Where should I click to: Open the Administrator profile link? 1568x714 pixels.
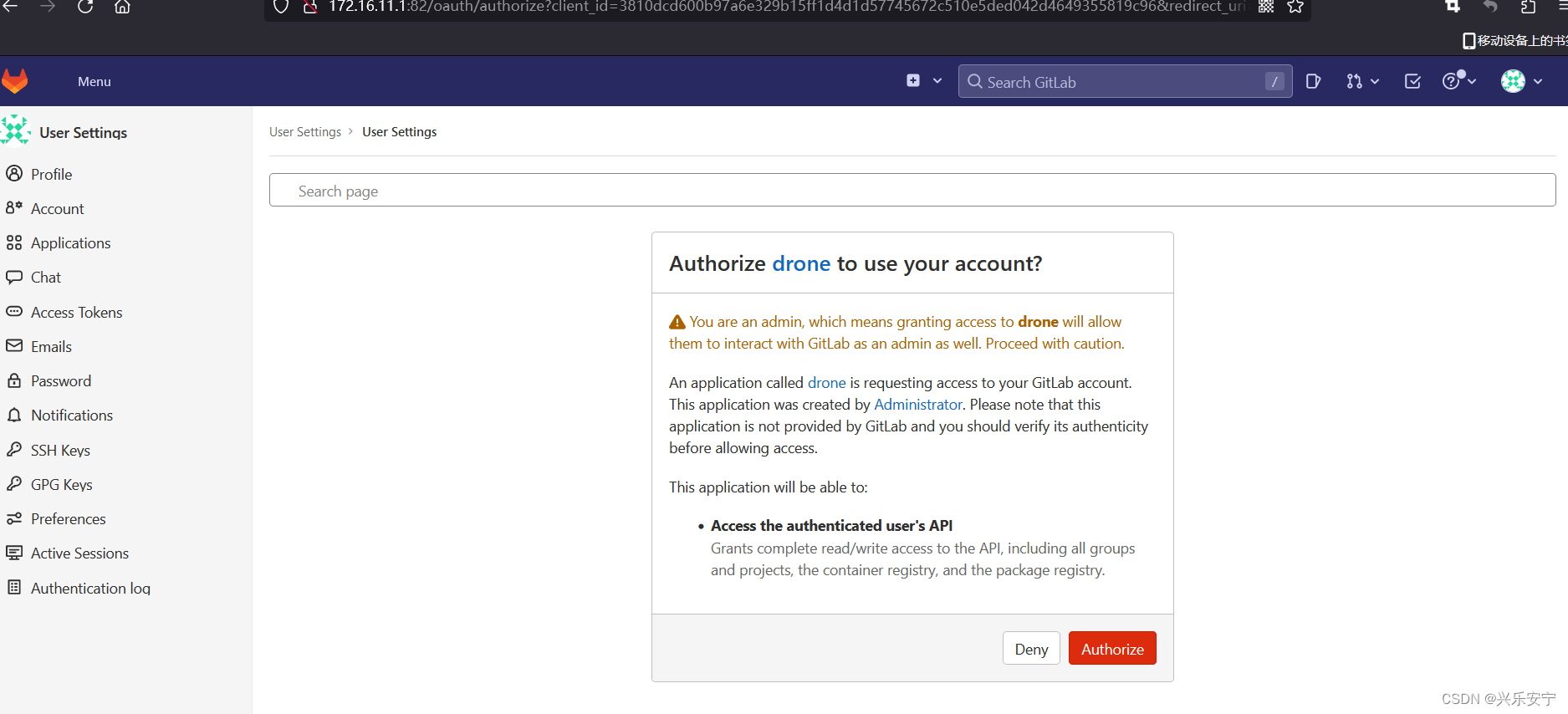[918, 404]
